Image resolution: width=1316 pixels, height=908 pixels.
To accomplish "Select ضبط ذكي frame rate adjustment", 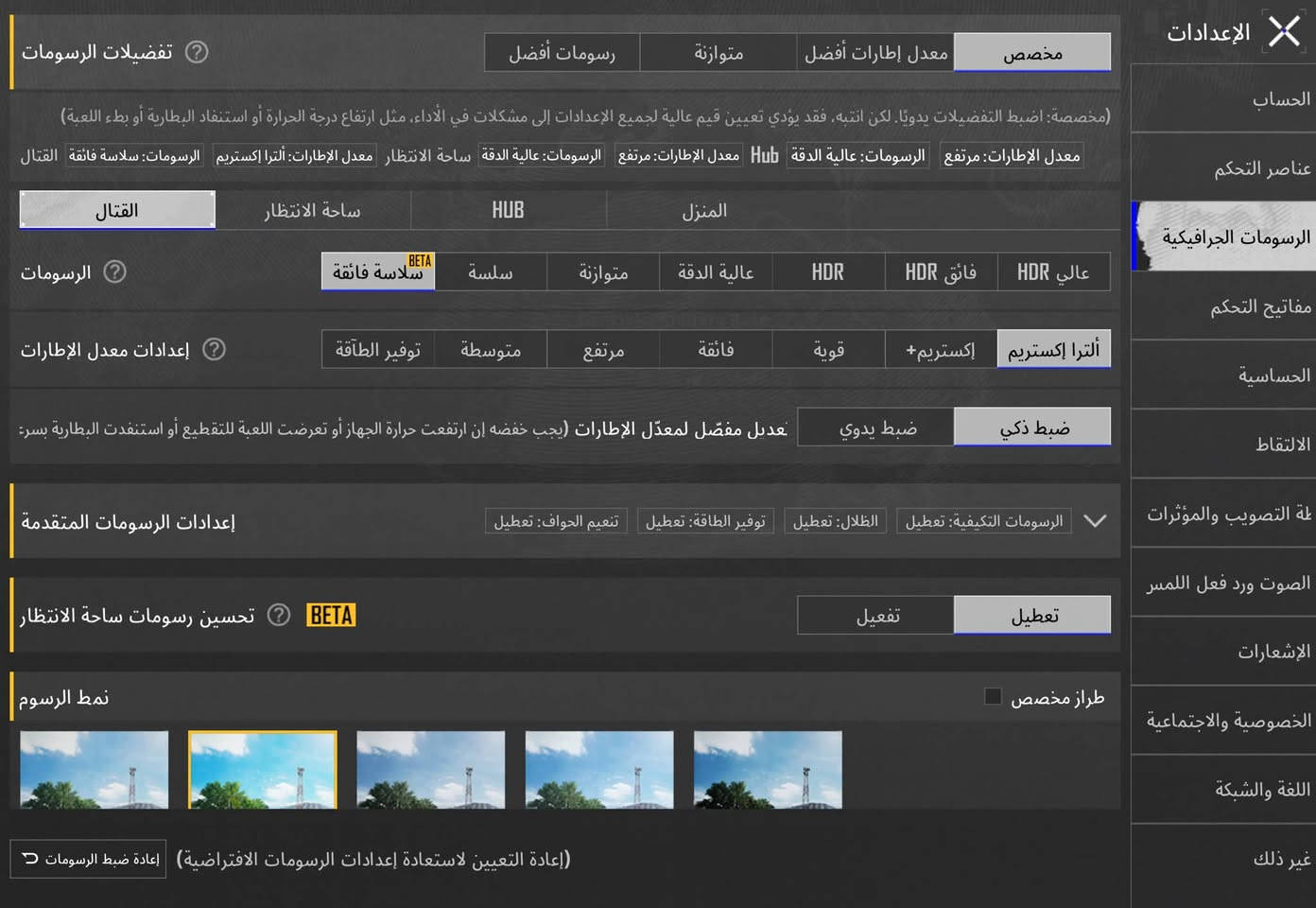I will 1032,428.
